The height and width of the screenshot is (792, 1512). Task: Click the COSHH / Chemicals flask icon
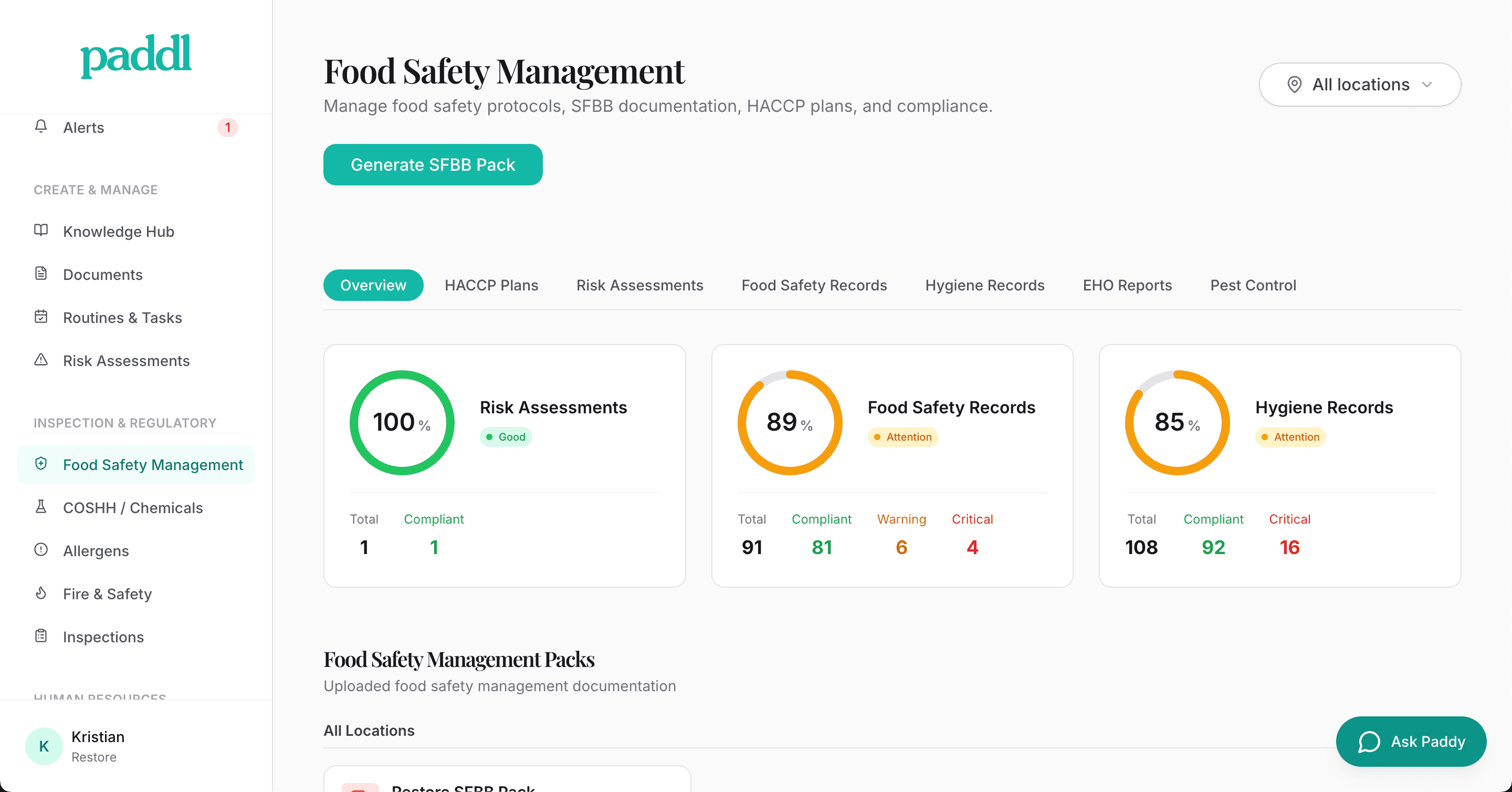pos(40,507)
